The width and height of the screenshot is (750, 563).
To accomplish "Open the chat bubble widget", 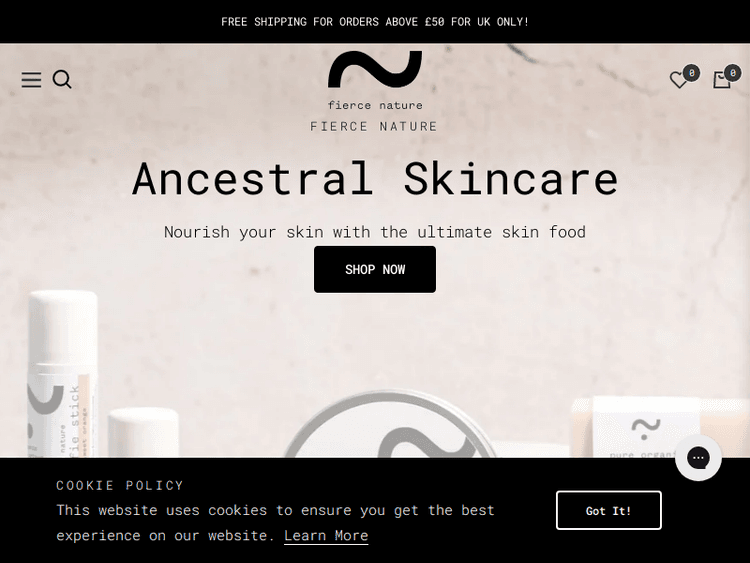I will point(698,458).
